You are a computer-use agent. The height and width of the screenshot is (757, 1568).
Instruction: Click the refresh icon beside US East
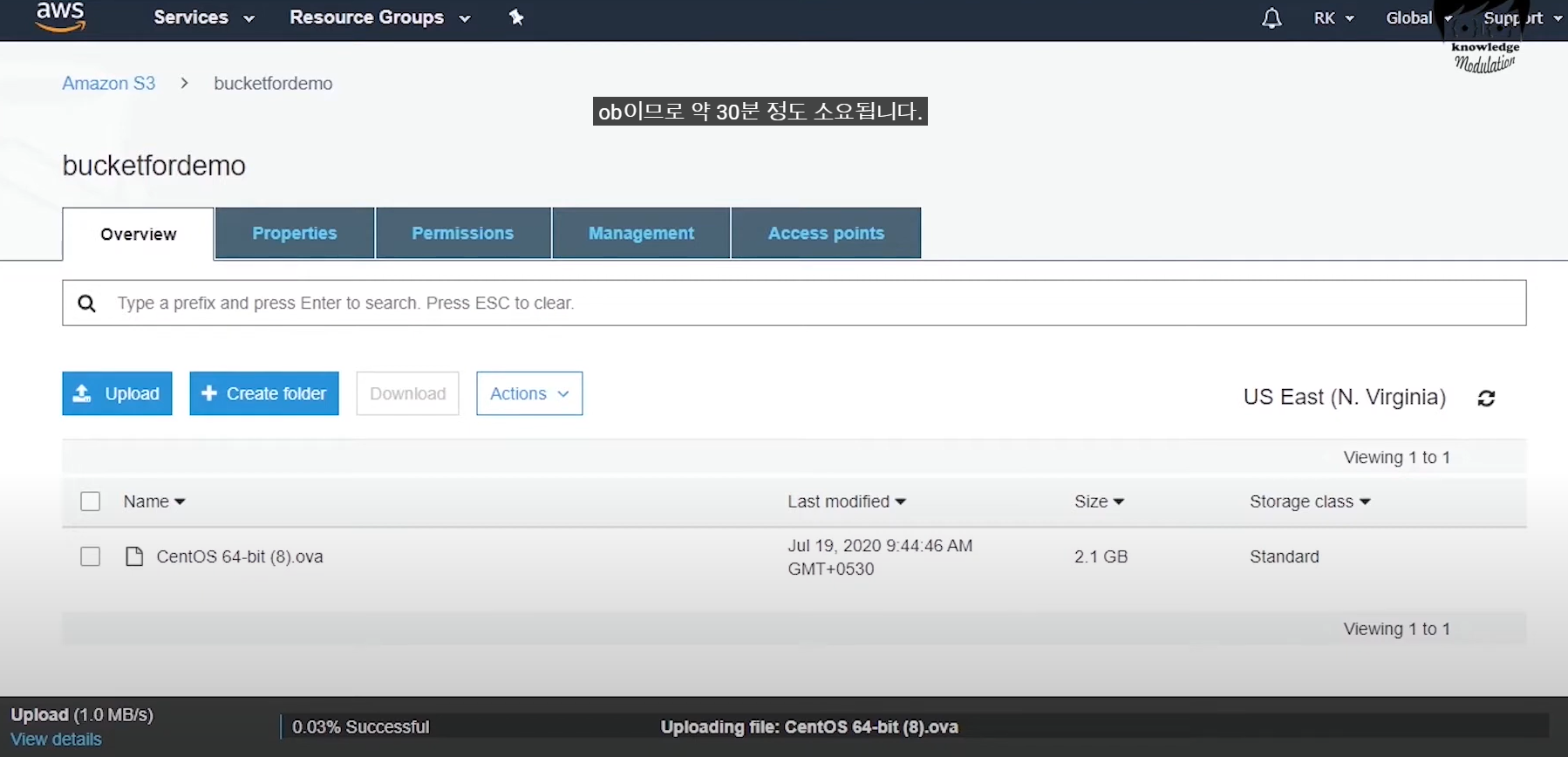point(1487,399)
